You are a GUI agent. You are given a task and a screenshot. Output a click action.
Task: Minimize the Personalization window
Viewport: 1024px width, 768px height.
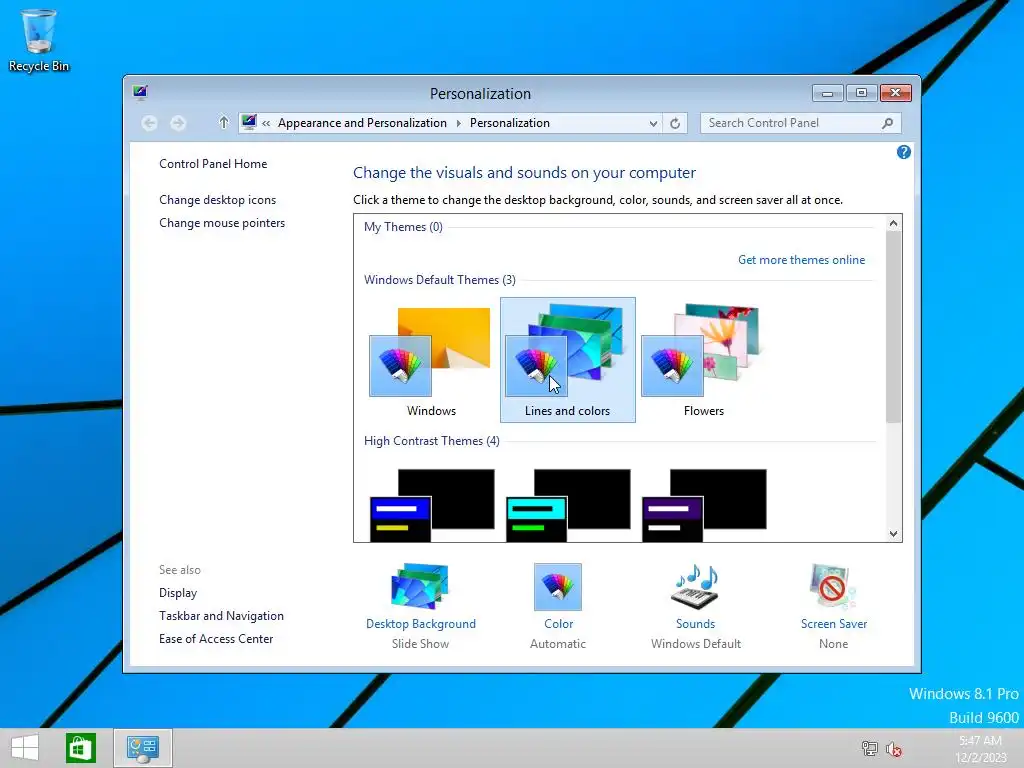[x=827, y=93]
